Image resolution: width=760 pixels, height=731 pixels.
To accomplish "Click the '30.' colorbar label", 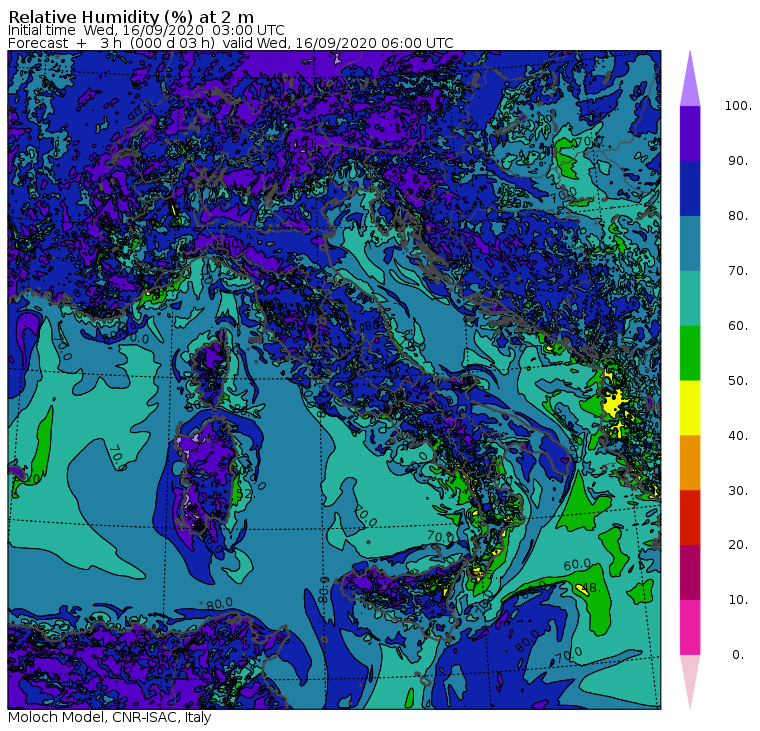I will [x=738, y=491].
